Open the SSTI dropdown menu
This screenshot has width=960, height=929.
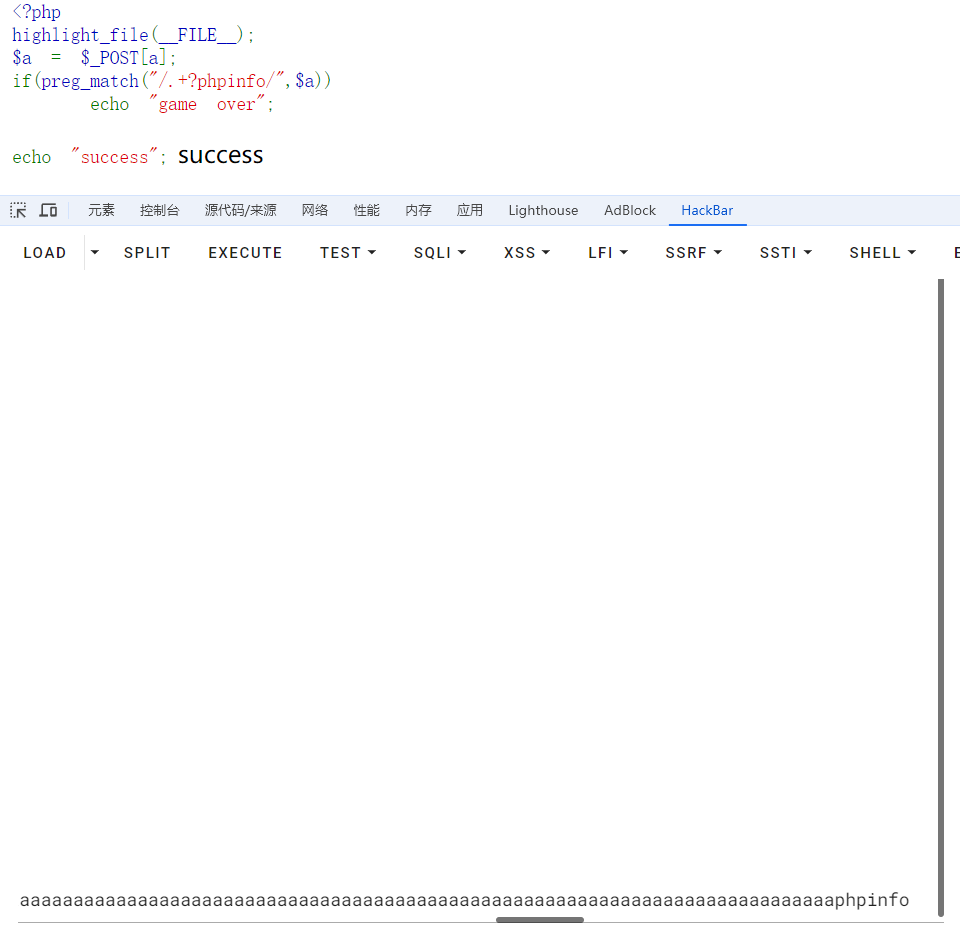[785, 253]
